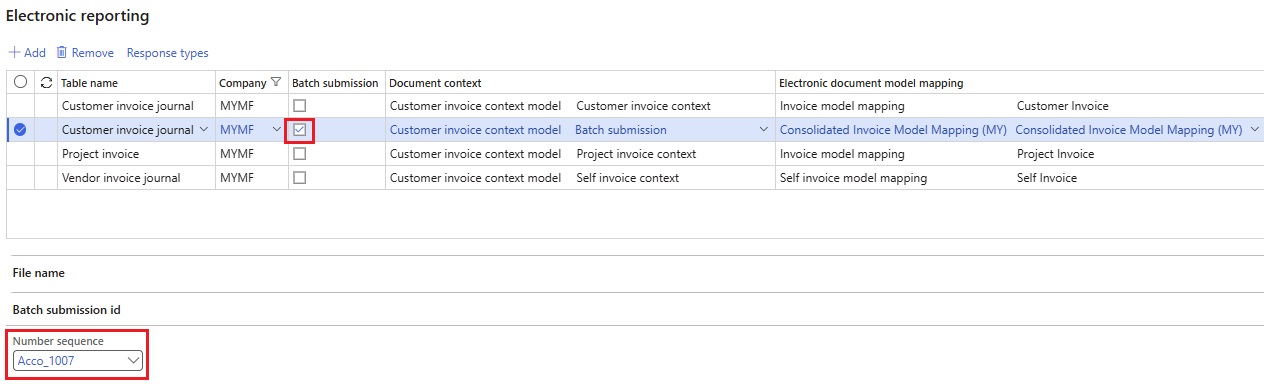Check Batch submission for Project invoice
Screen dimensions: 1271x390
point(300,154)
